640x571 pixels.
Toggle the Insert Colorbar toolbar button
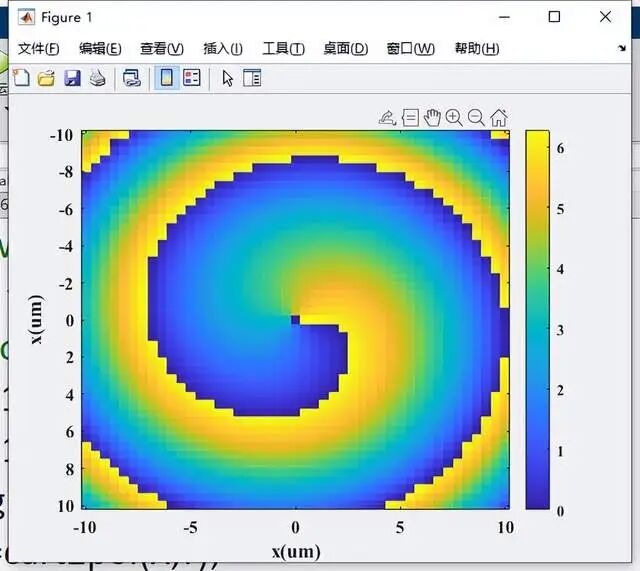coord(167,78)
